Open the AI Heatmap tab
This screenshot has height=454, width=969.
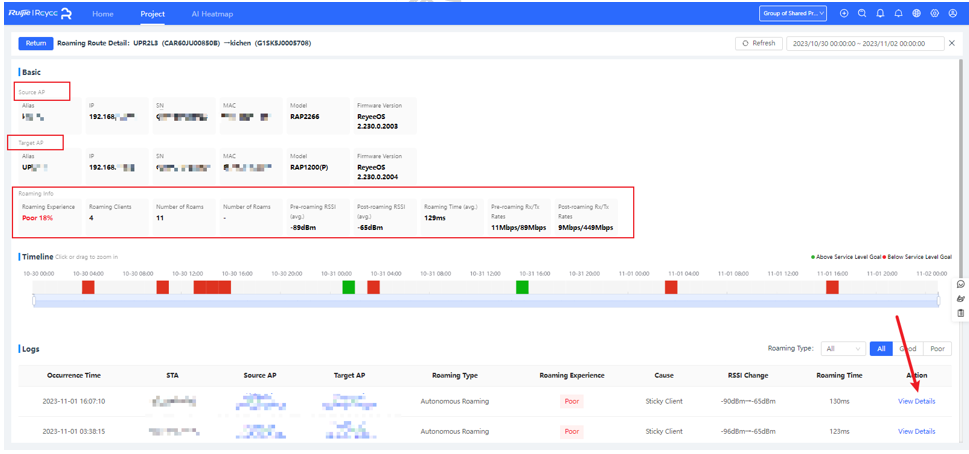coord(212,14)
